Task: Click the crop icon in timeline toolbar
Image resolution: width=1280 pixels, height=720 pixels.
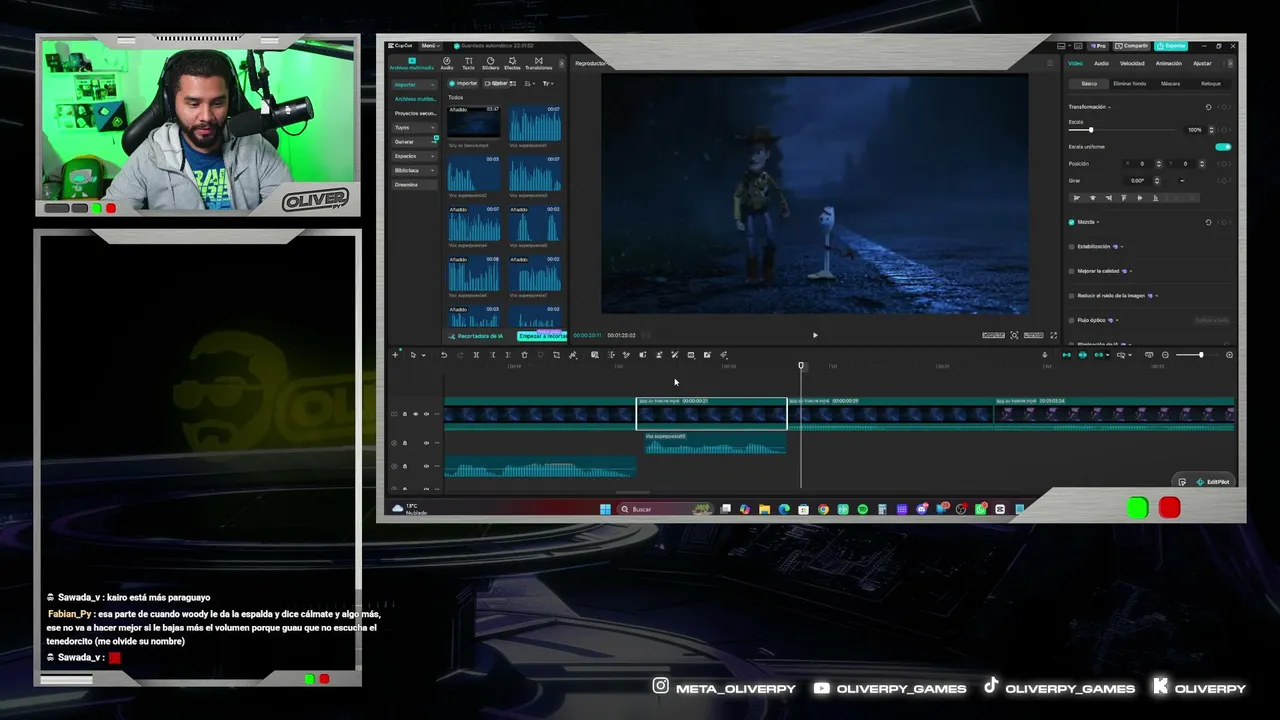Action: coord(556,355)
